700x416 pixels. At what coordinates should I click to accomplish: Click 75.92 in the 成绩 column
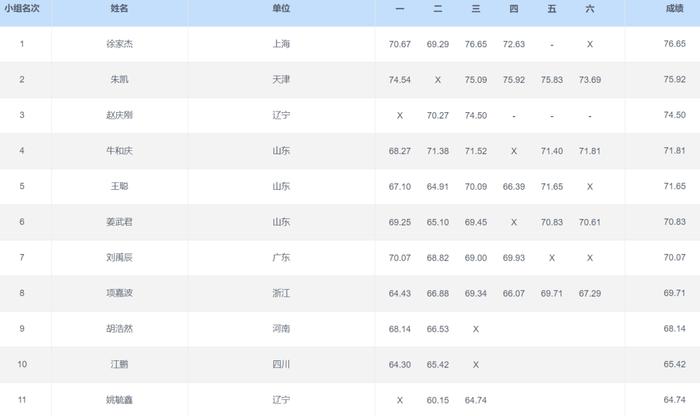click(x=675, y=79)
